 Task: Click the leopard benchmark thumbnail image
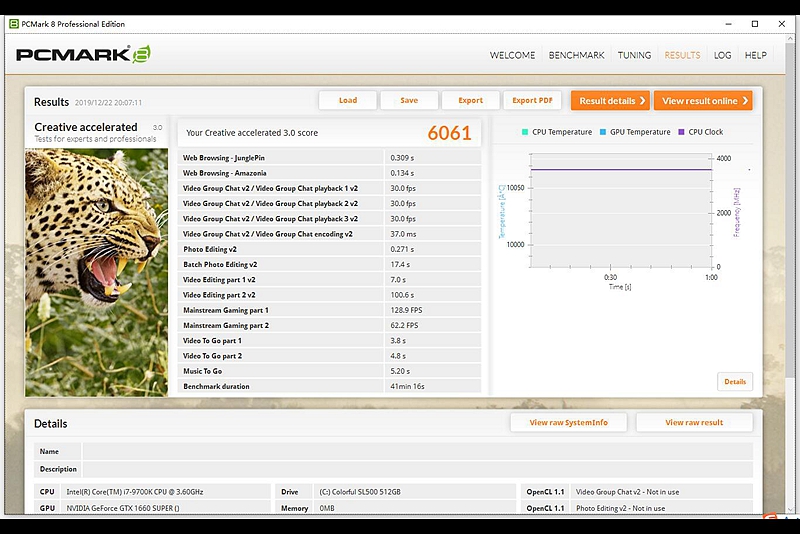(x=96, y=270)
